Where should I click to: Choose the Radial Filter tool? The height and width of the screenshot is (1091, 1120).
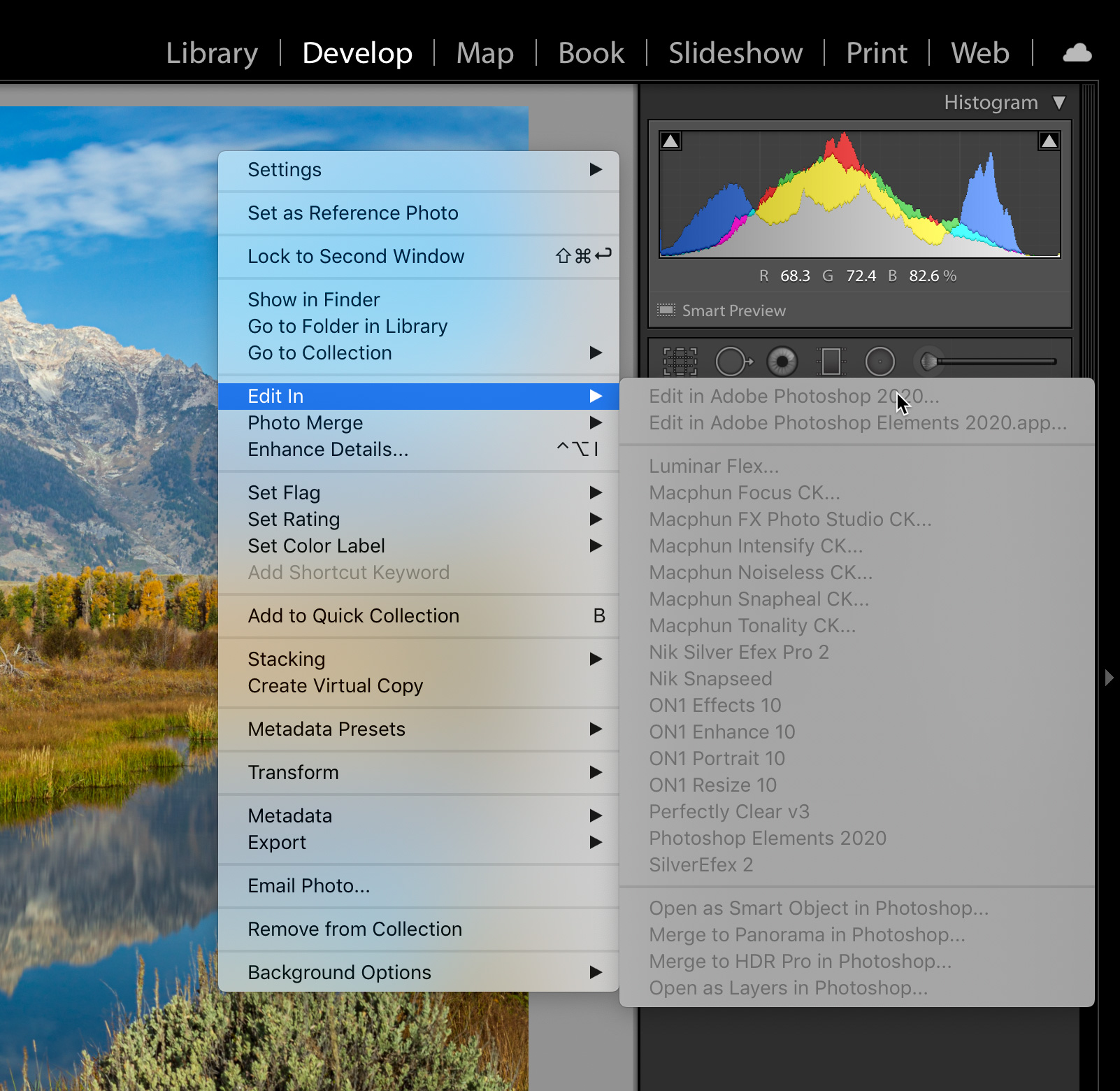(x=880, y=362)
